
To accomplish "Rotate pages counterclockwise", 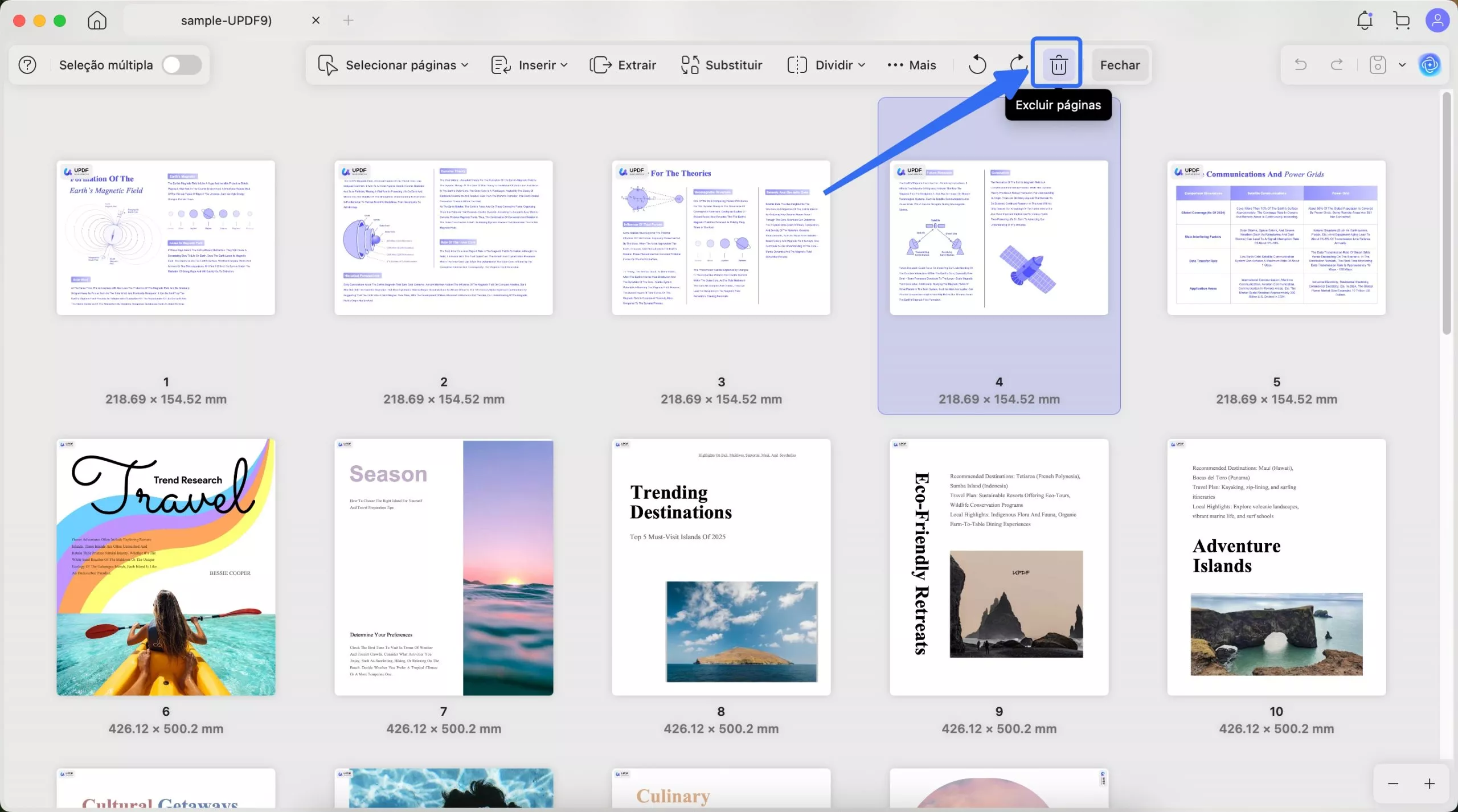I will coord(977,65).
